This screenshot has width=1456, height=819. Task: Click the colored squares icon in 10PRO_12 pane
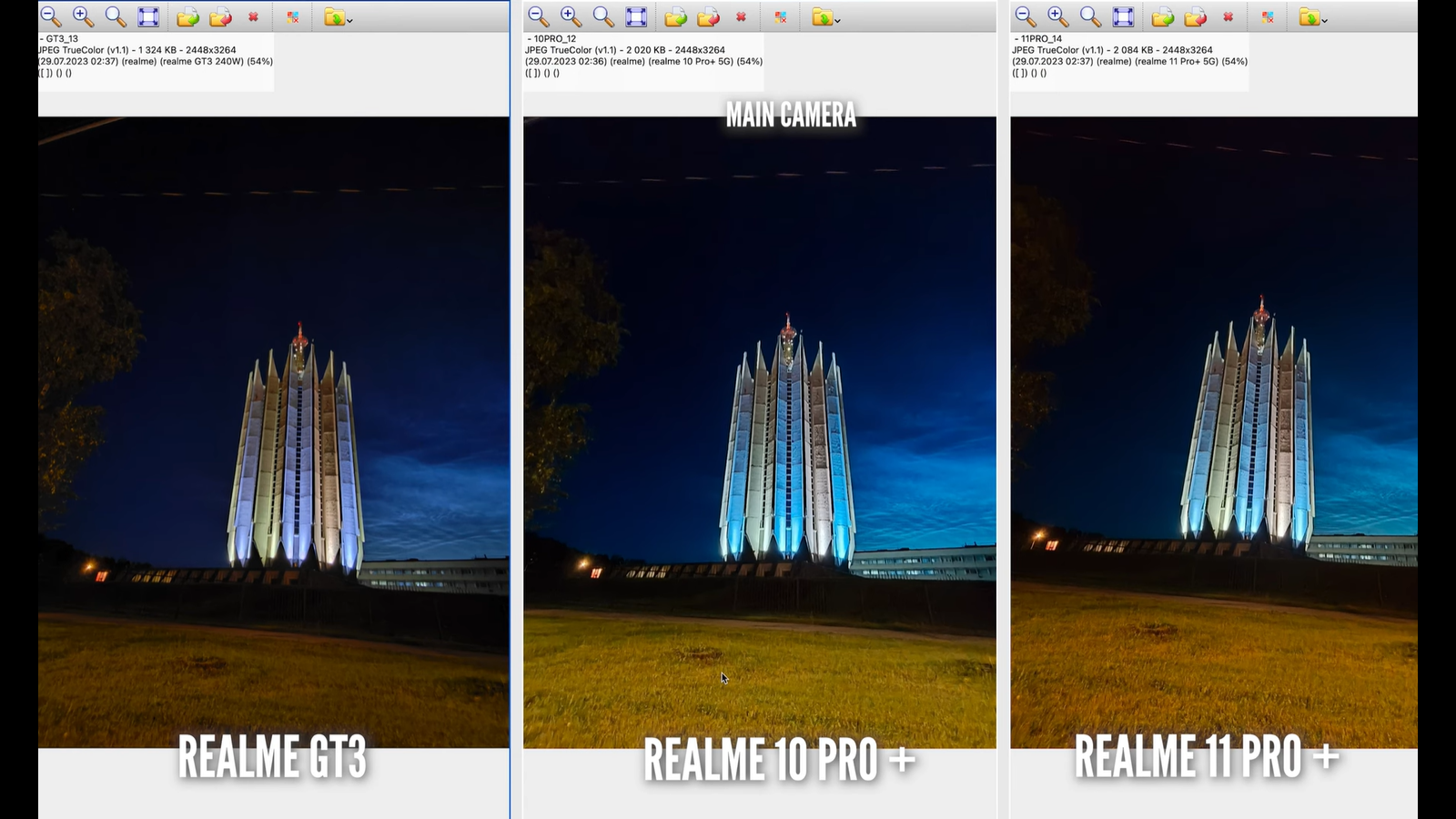pyautogui.click(x=781, y=17)
